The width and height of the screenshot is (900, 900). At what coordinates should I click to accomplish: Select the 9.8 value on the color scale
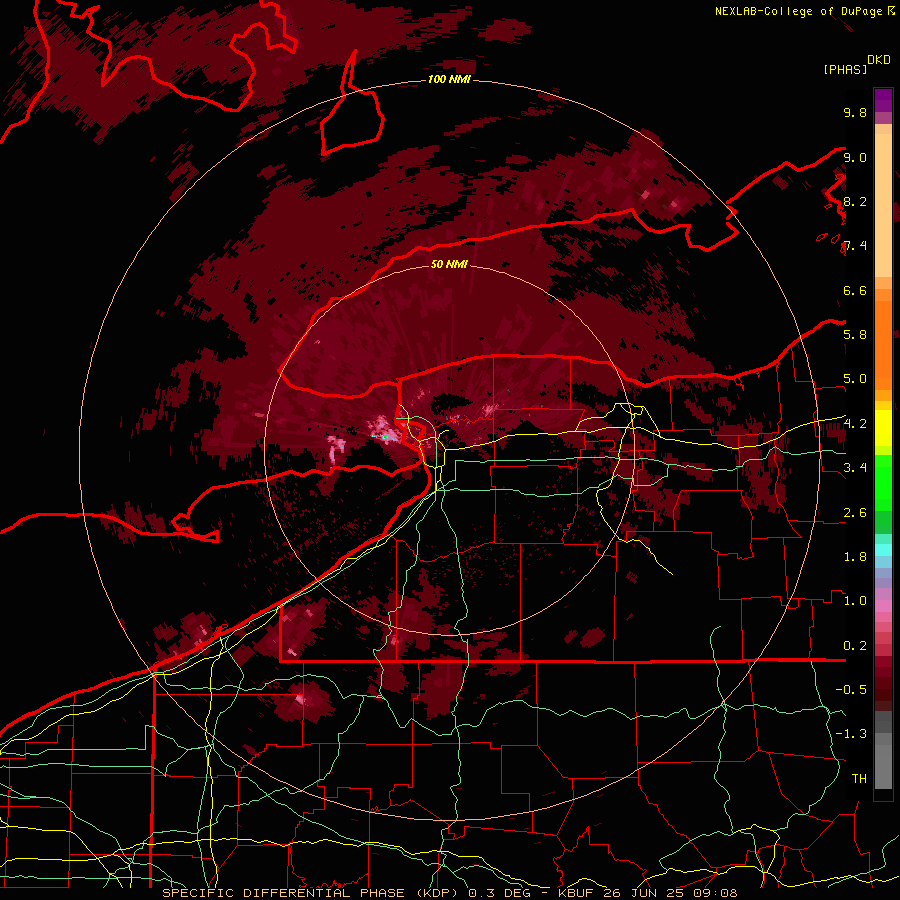[x=855, y=112]
